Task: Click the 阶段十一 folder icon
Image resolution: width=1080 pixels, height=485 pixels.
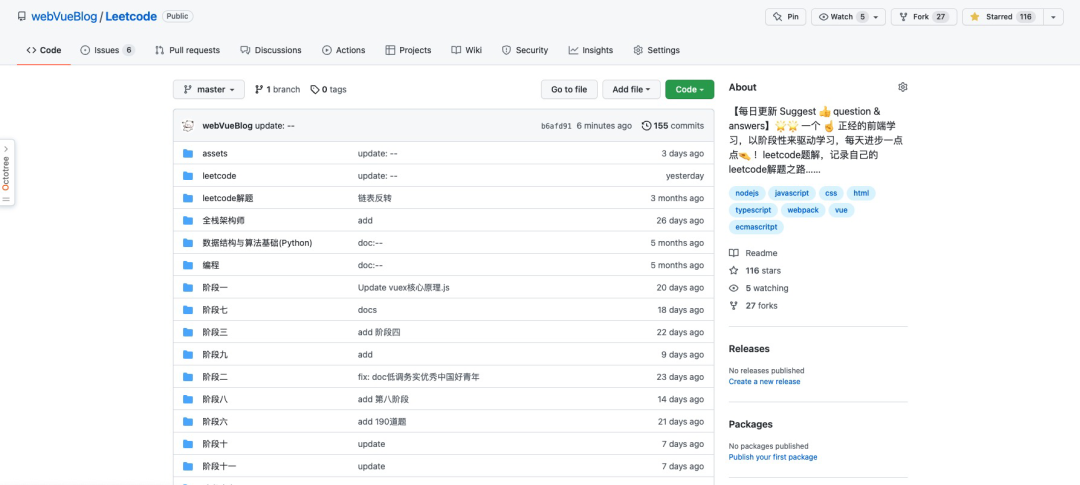Action: pos(187,466)
